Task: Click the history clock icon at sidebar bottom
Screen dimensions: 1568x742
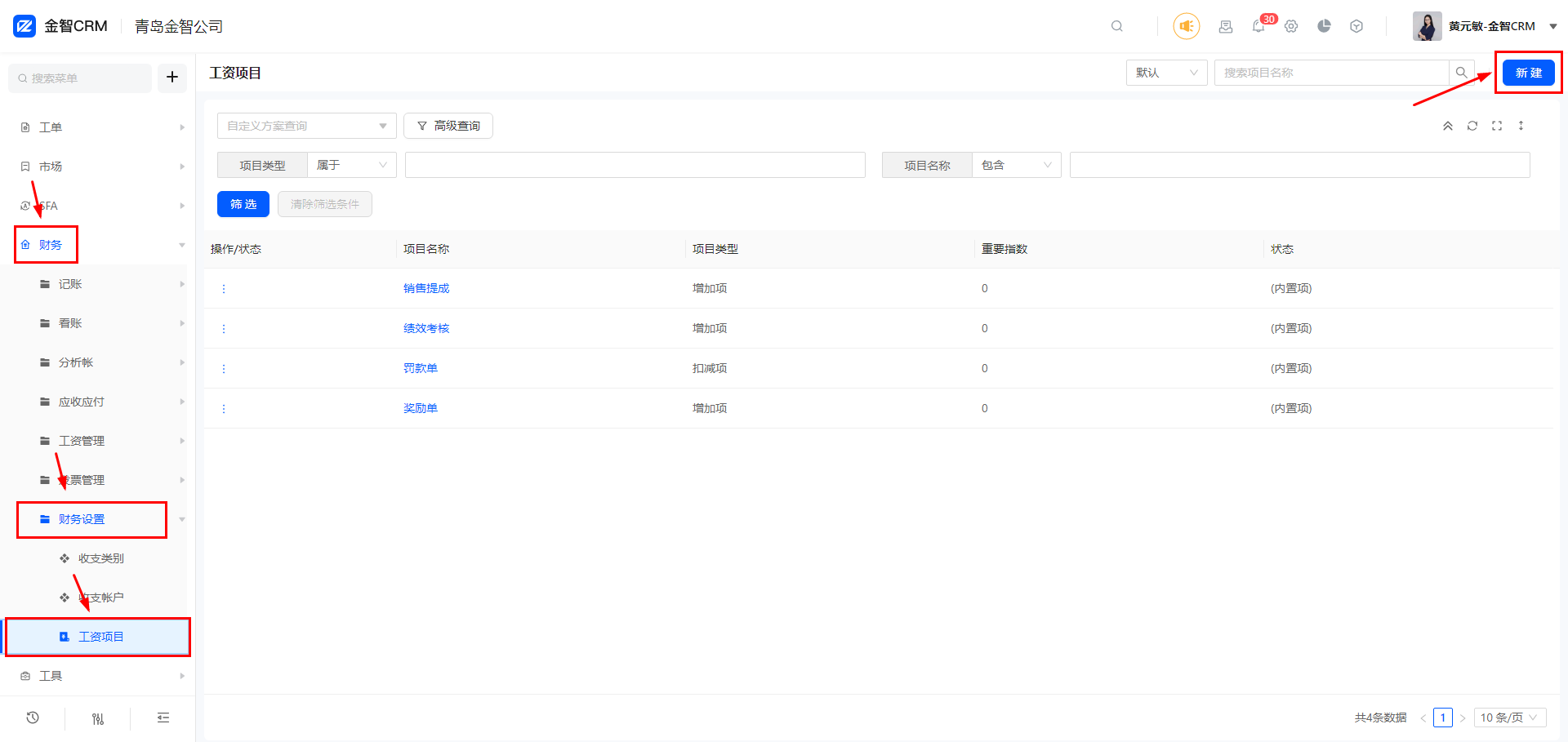Action: [x=33, y=718]
